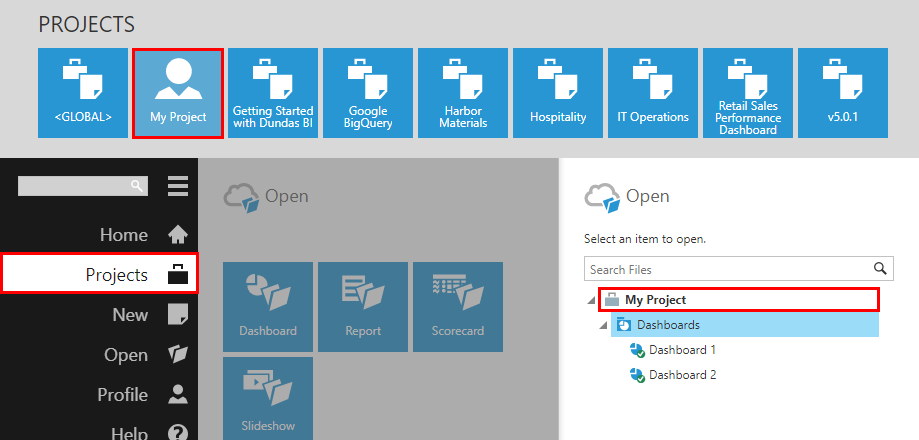Click the Dashboards folder icon
The width and height of the screenshot is (919, 440).
[x=624, y=325]
